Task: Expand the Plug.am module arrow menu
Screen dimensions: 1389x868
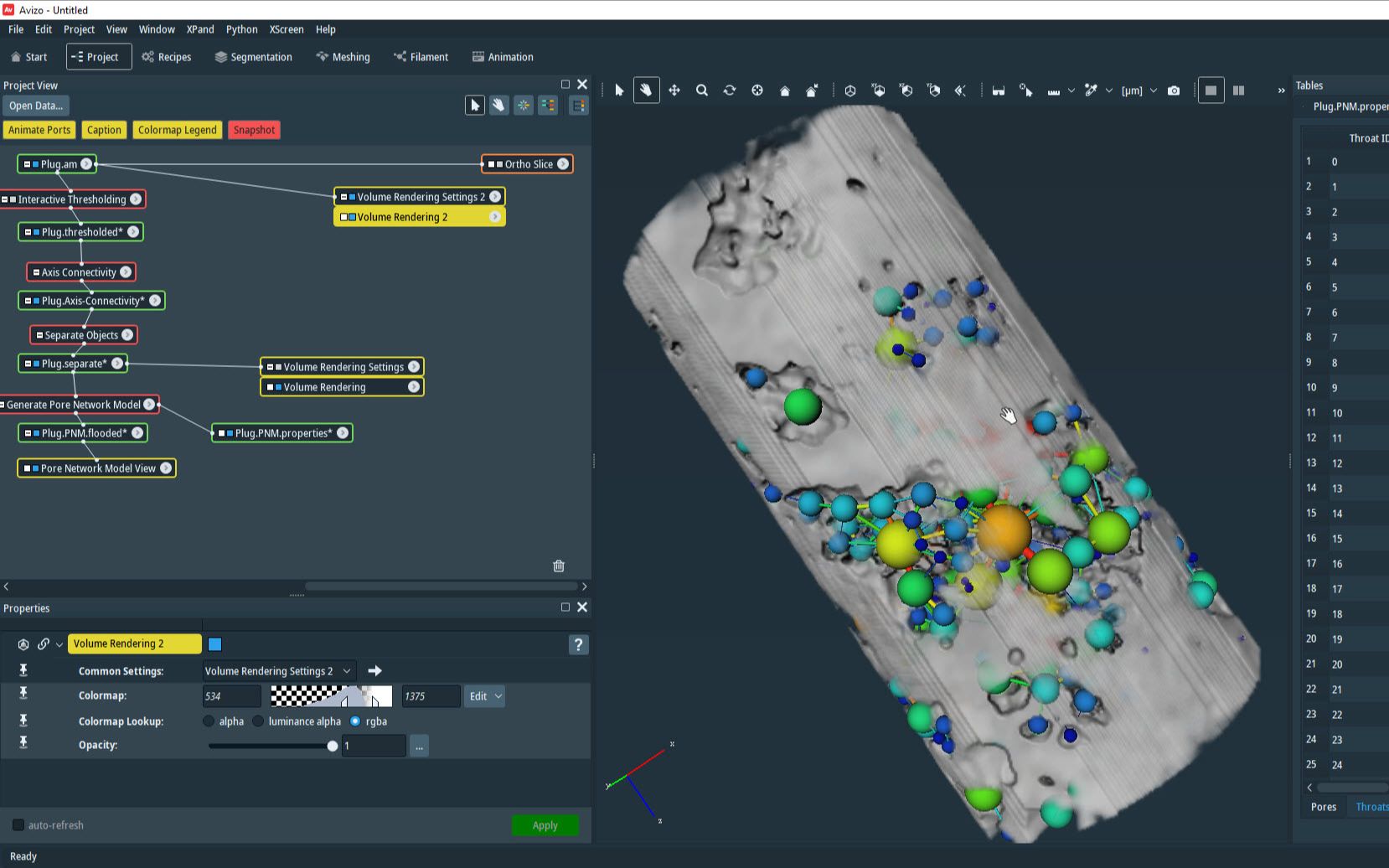Action: [x=86, y=164]
